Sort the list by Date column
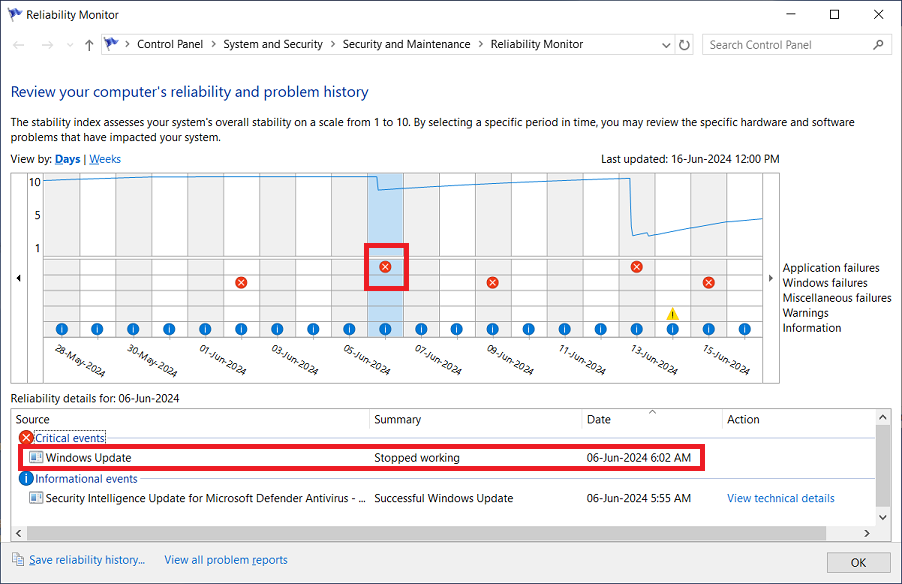 coord(651,419)
